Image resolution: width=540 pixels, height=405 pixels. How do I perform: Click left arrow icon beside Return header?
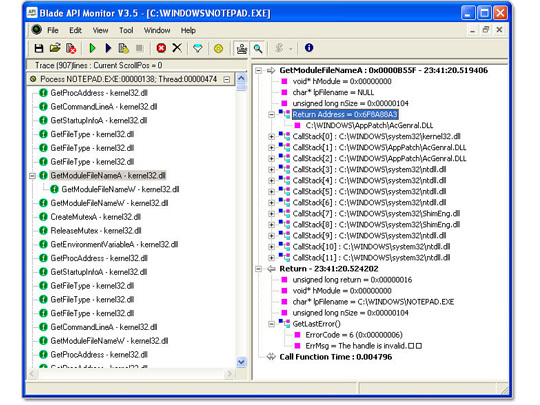pyautogui.click(x=271, y=269)
